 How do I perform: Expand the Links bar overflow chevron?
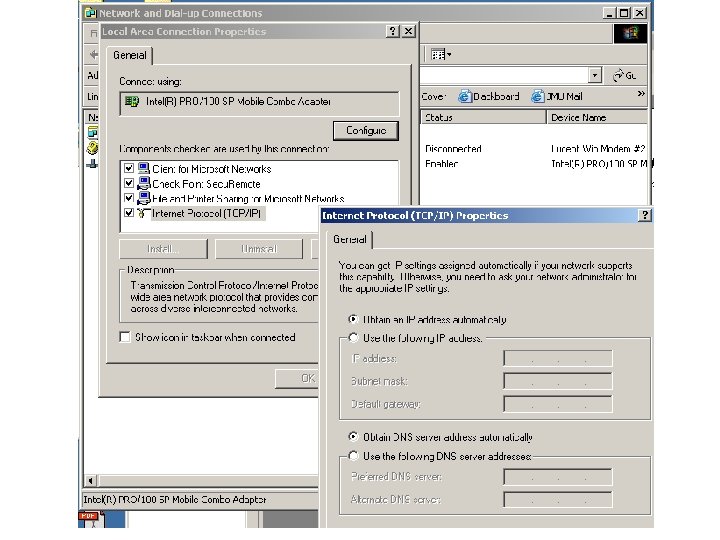coord(641,94)
